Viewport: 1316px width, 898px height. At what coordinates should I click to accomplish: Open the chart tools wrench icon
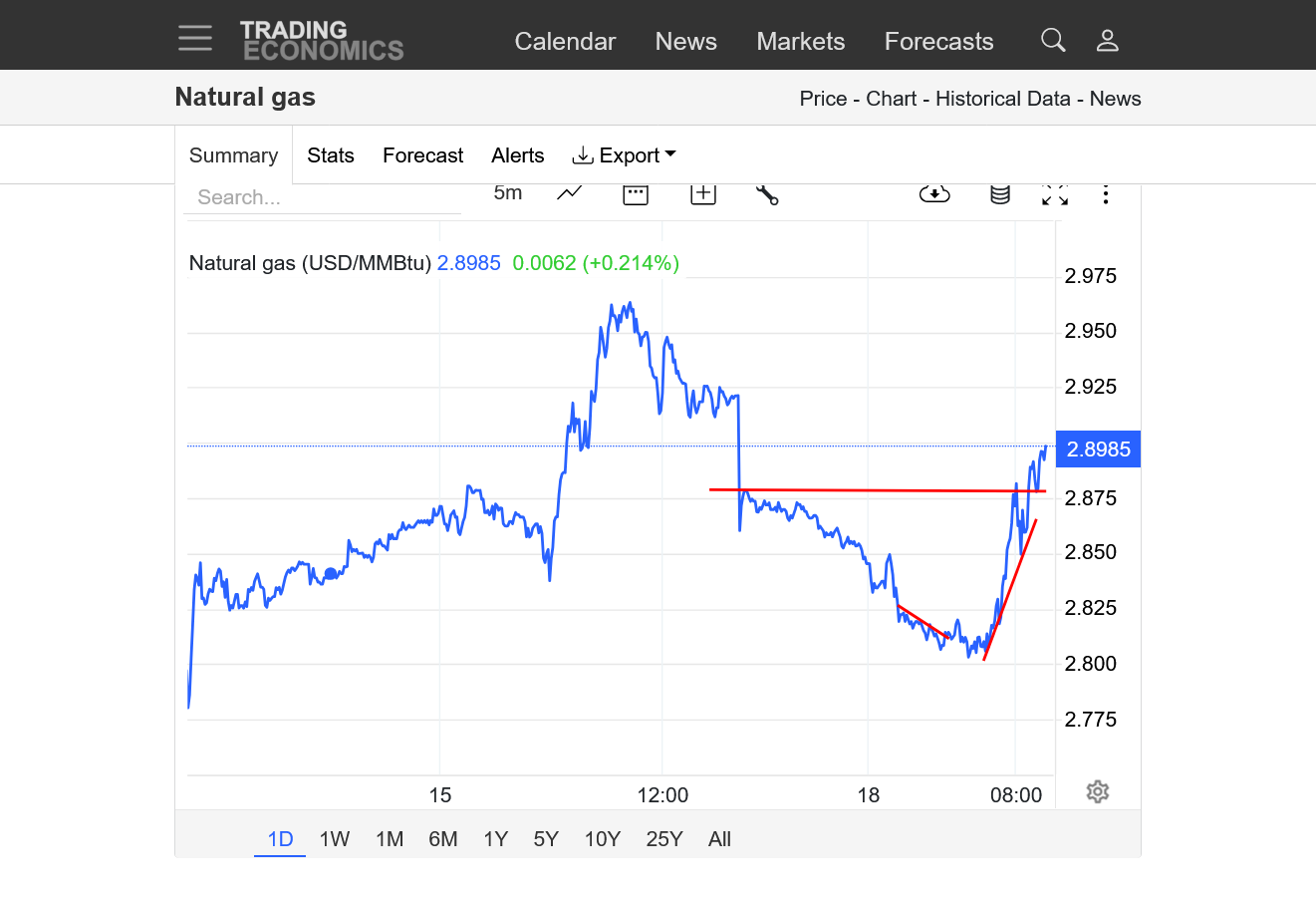[767, 194]
